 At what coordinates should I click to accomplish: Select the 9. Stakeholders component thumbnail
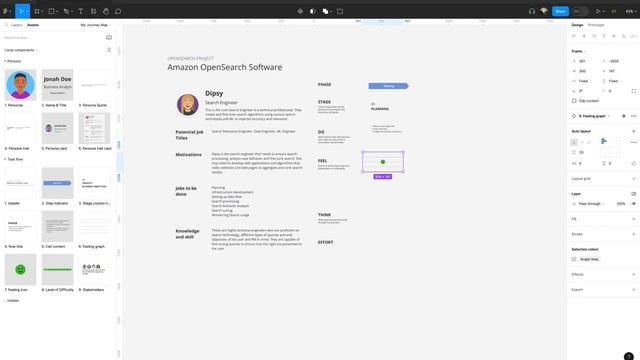pyautogui.click(x=94, y=269)
